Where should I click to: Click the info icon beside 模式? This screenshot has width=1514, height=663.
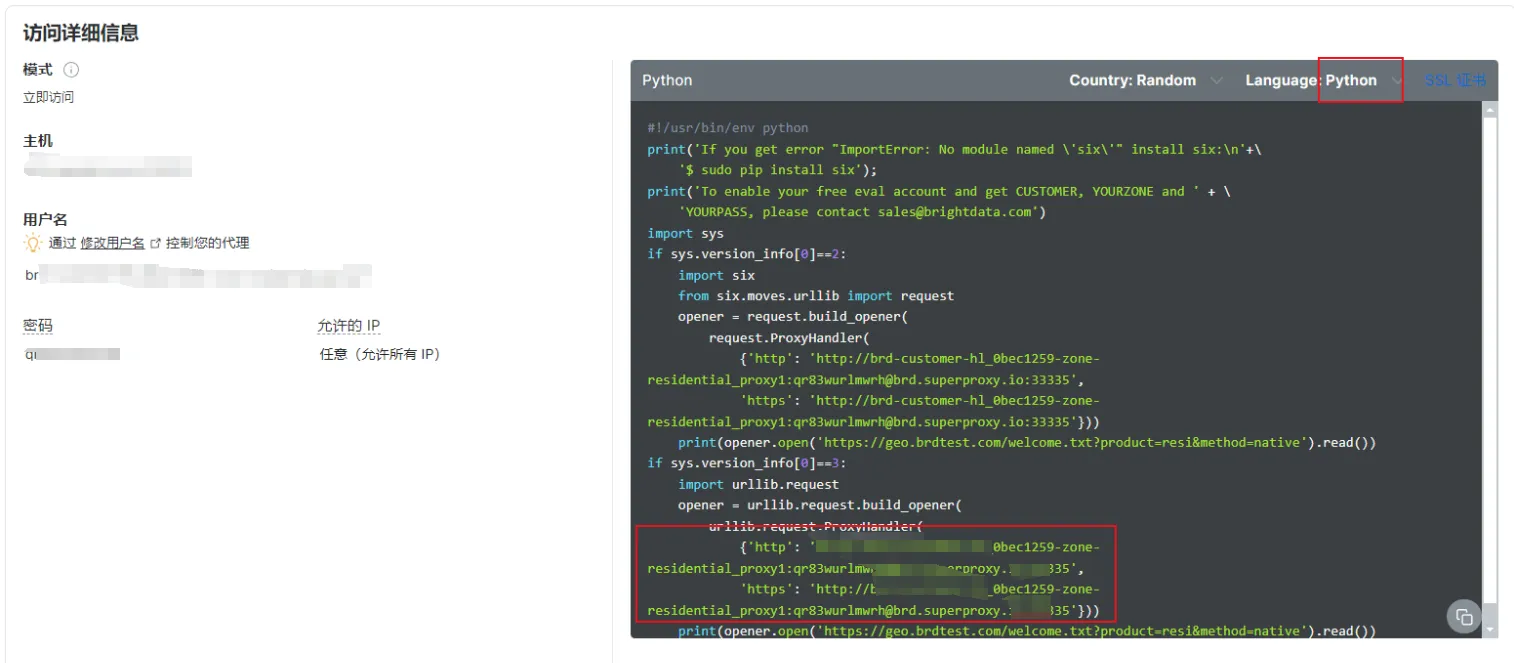[x=71, y=70]
